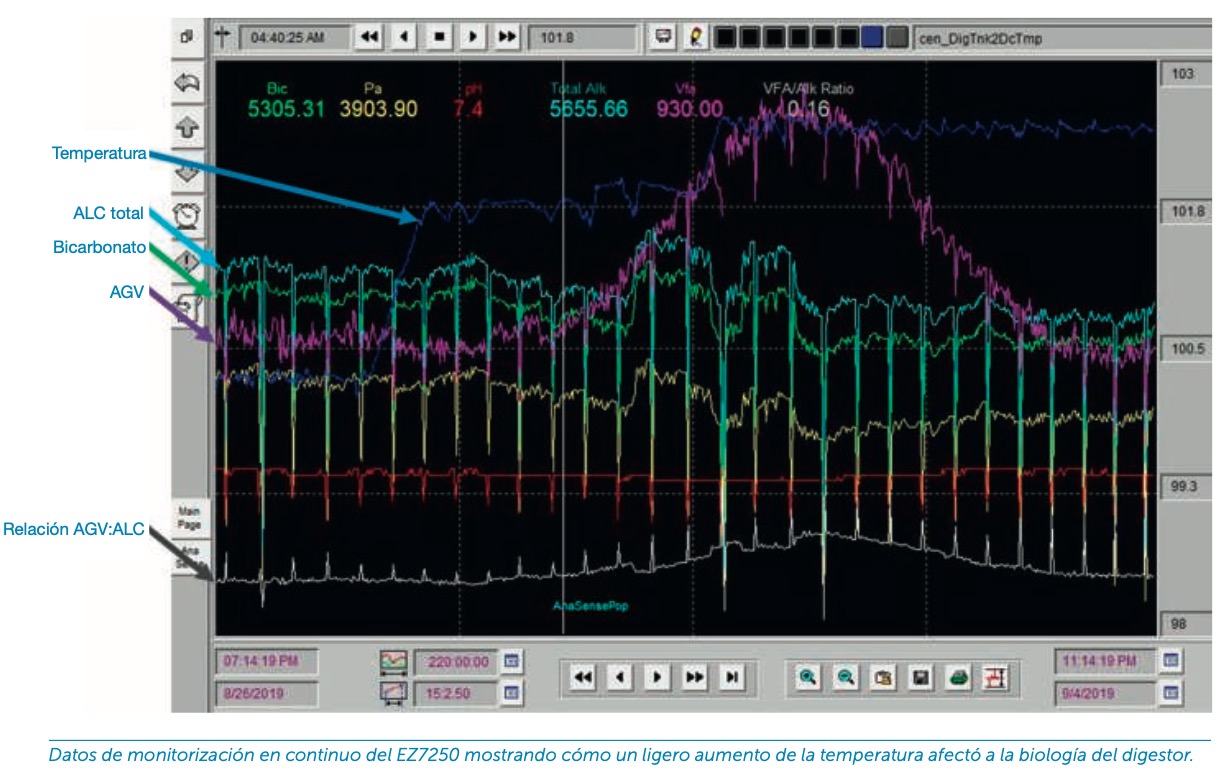Click the red chart configuration icon
The height and width of the screenshot is (768, 1223).
[x=996, y=677]
